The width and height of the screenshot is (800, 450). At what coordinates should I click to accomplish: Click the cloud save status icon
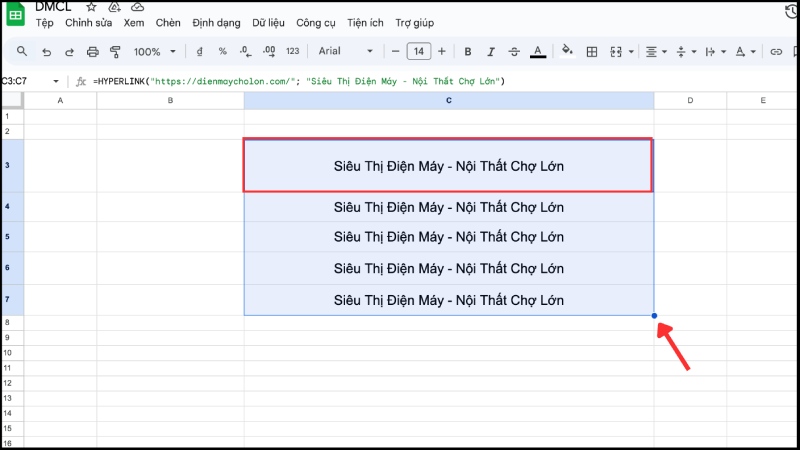pos(137,7)
